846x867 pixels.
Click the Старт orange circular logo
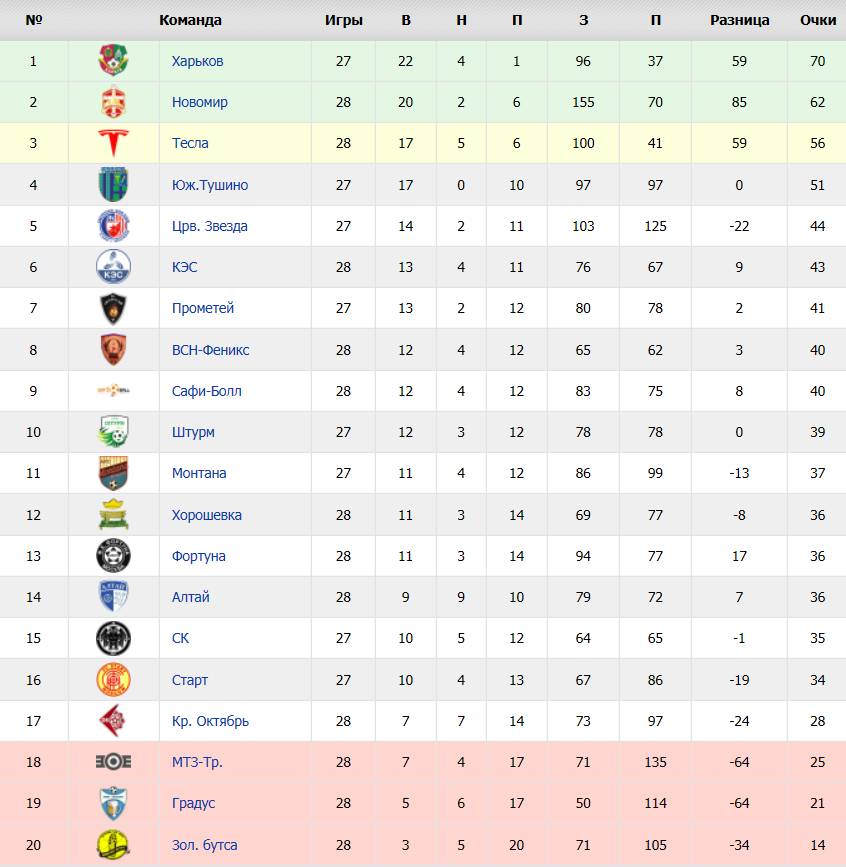pos(113,680)
